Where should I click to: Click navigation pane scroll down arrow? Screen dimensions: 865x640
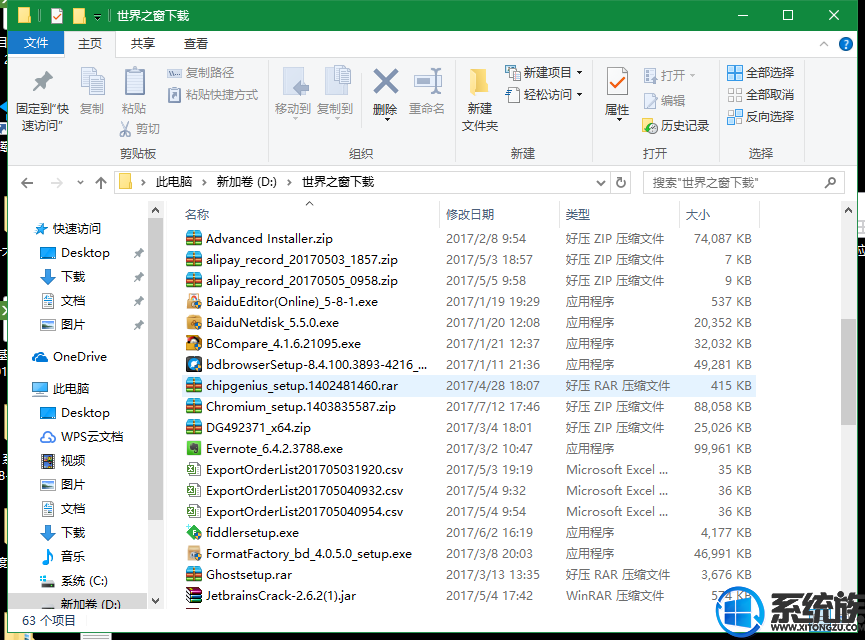156,601
